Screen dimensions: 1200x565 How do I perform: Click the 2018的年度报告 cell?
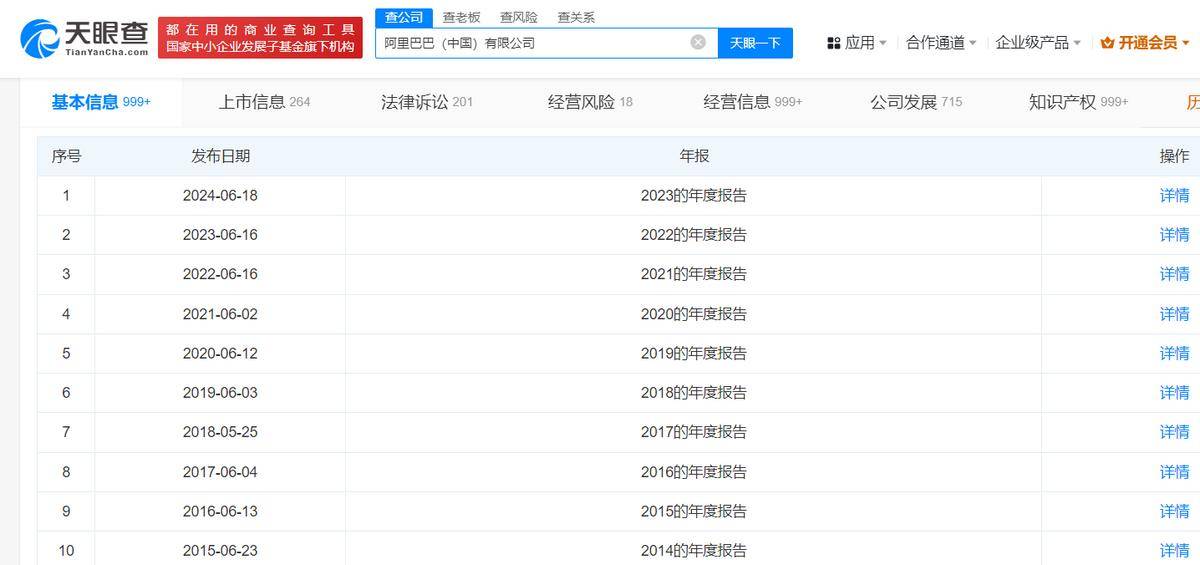694,393
